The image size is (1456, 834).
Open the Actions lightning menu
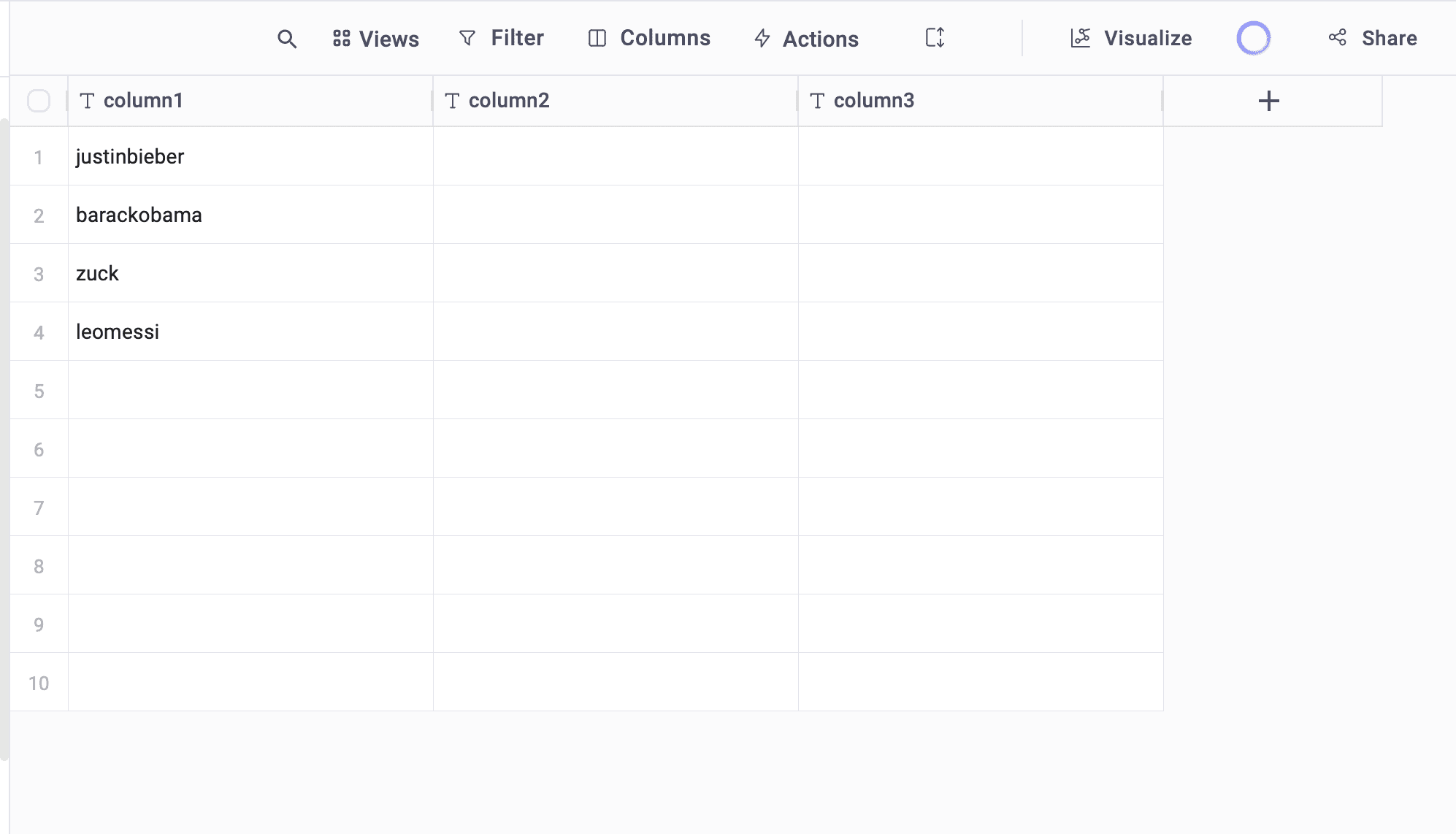[806, 39]
